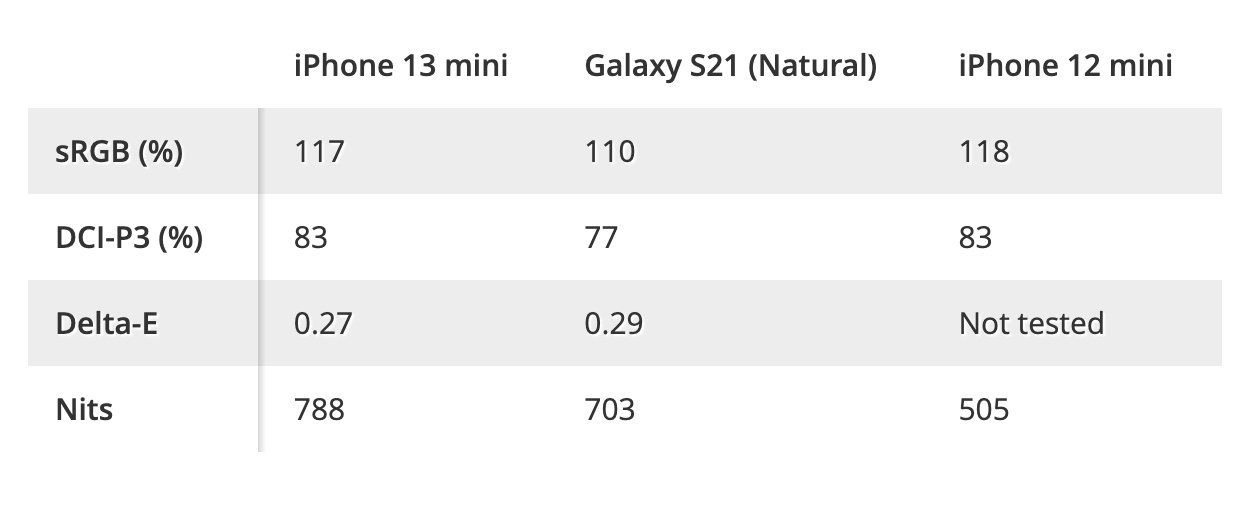The width and height of the screenshot is (1244, 506).
Task: Click the sRGB value 117
Action: click(319, 152)
